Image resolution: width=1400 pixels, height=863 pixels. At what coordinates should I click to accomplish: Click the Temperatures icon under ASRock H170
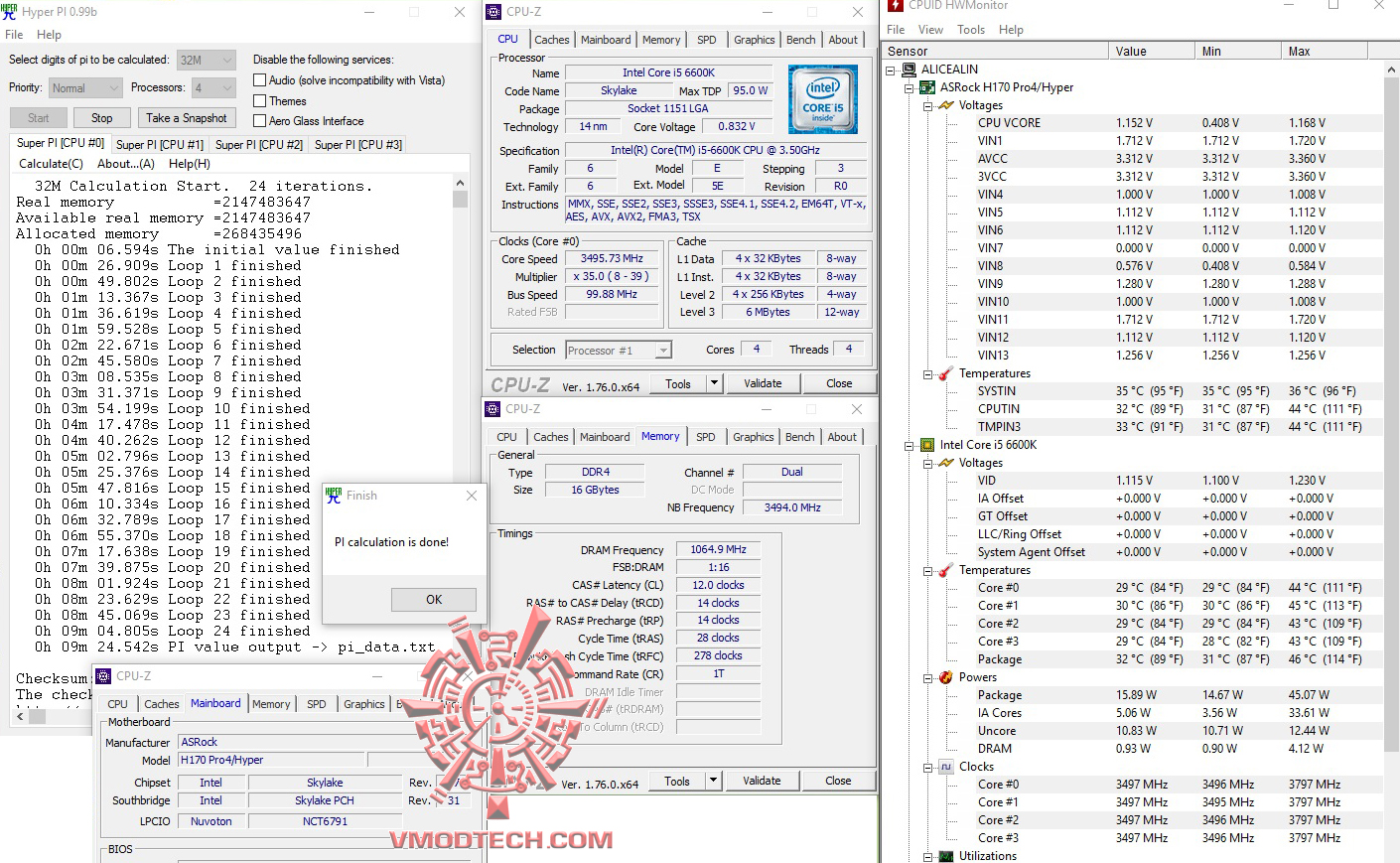pos(946,373)
